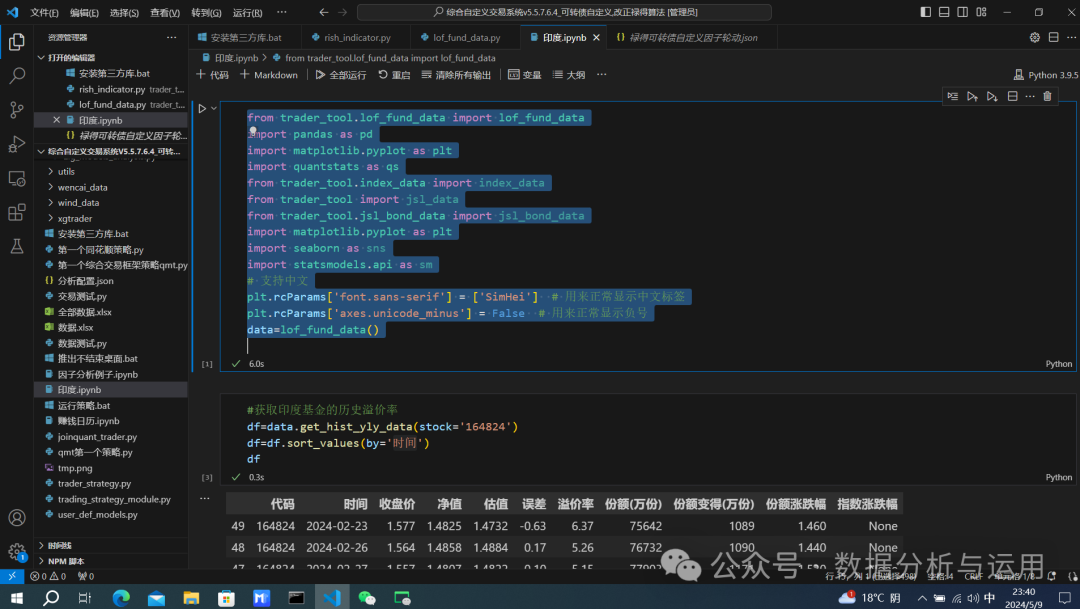Open run cell options dropdown arrow
The width and height of the screenshot is (1080, 609).
click(x=214, y=108)
